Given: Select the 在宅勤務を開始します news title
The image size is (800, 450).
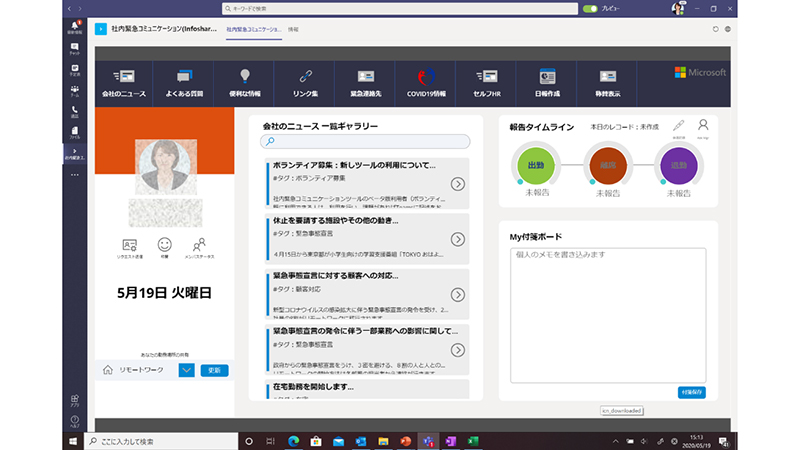Looking at the screenshot, I should click(x=313, y=387).
